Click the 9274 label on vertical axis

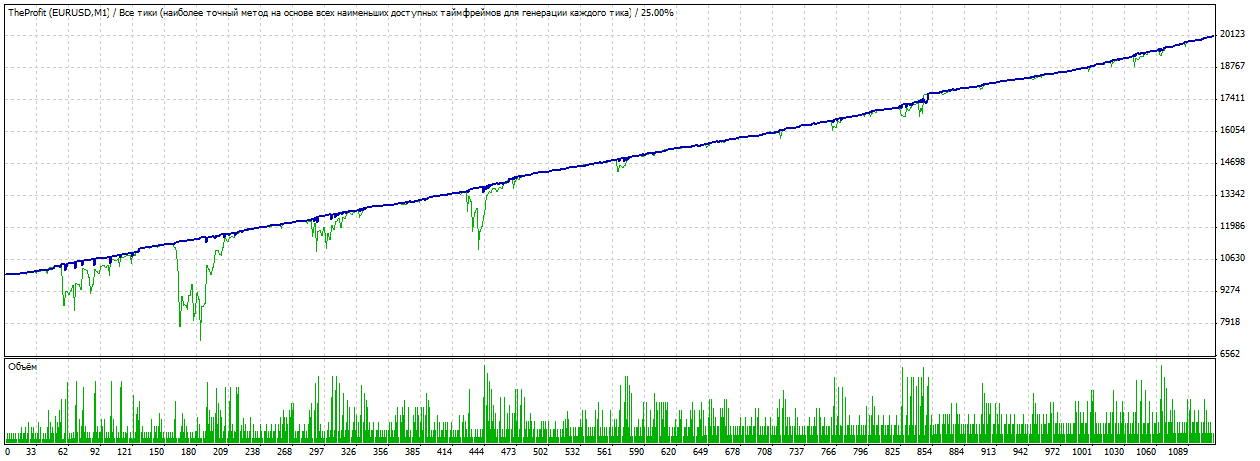point(1233,290)
